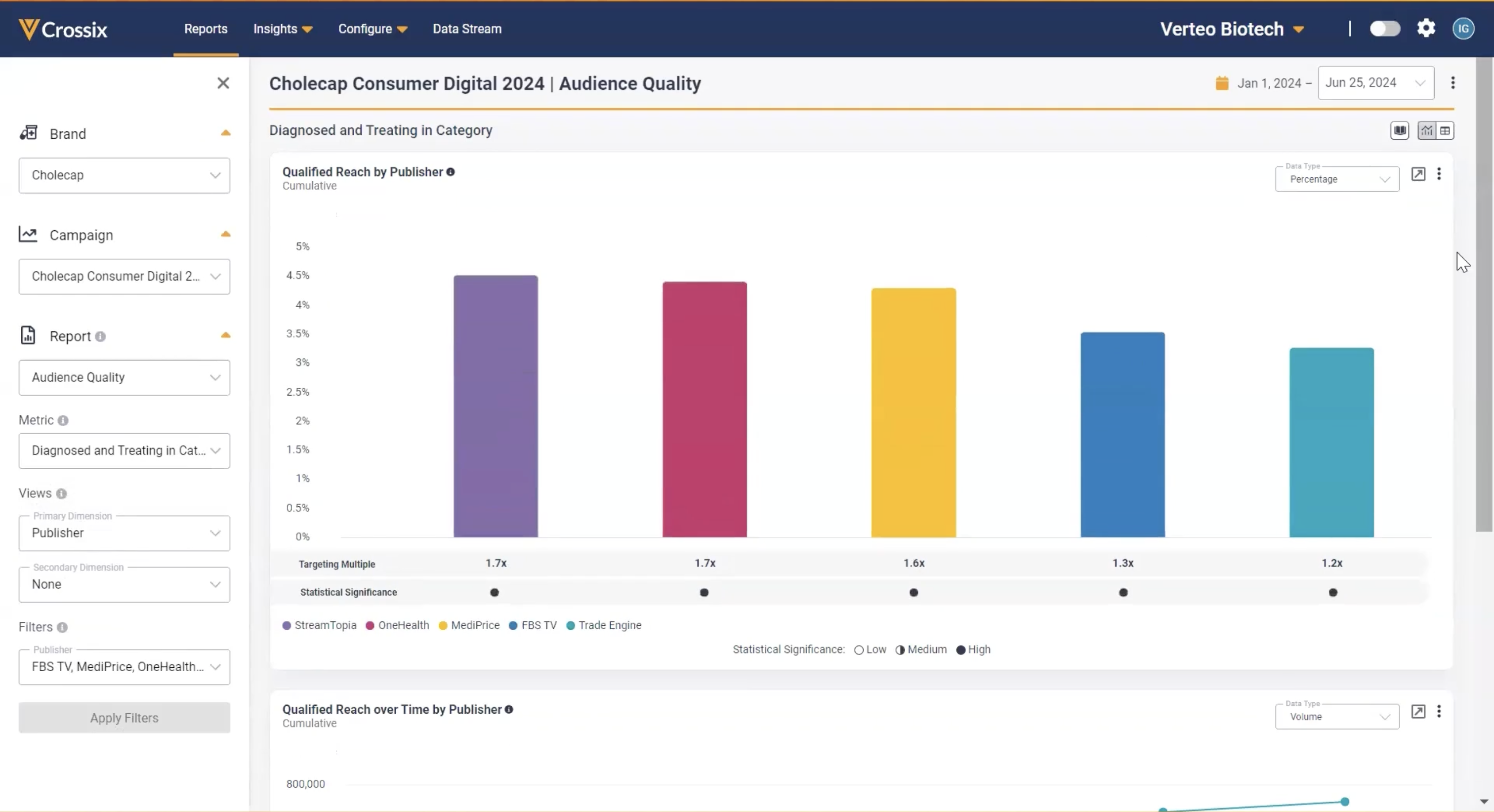The height and width of the screenshot is (812, 1494).
Task: Open Qualified Reach by Publisher options menu
Action: click(x=1438, y=174)
